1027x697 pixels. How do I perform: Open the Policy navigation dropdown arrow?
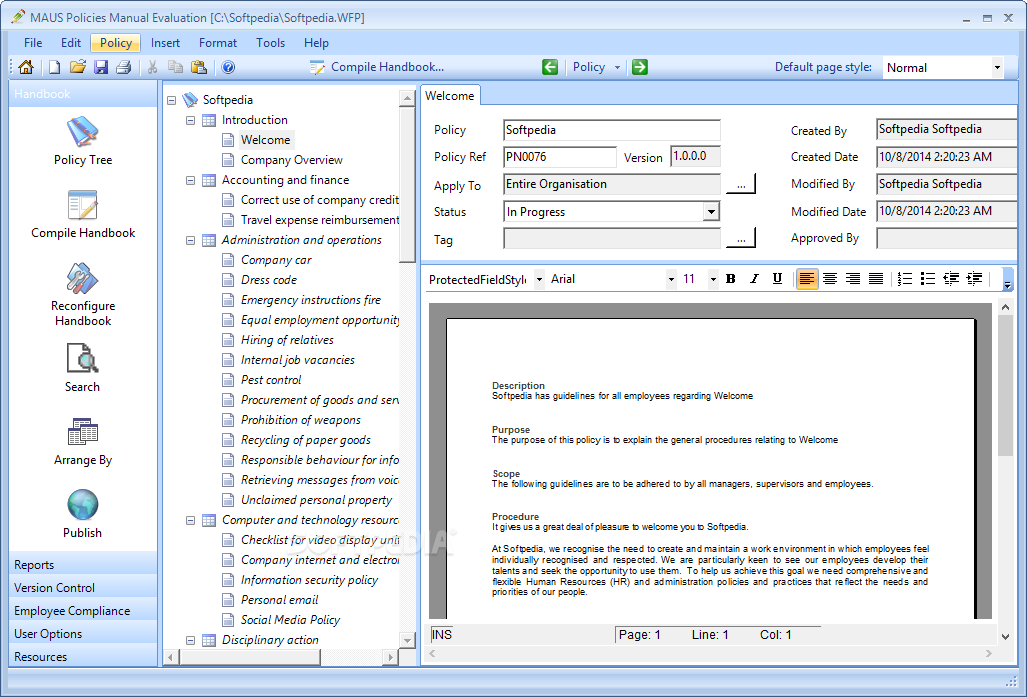(617, 67)
